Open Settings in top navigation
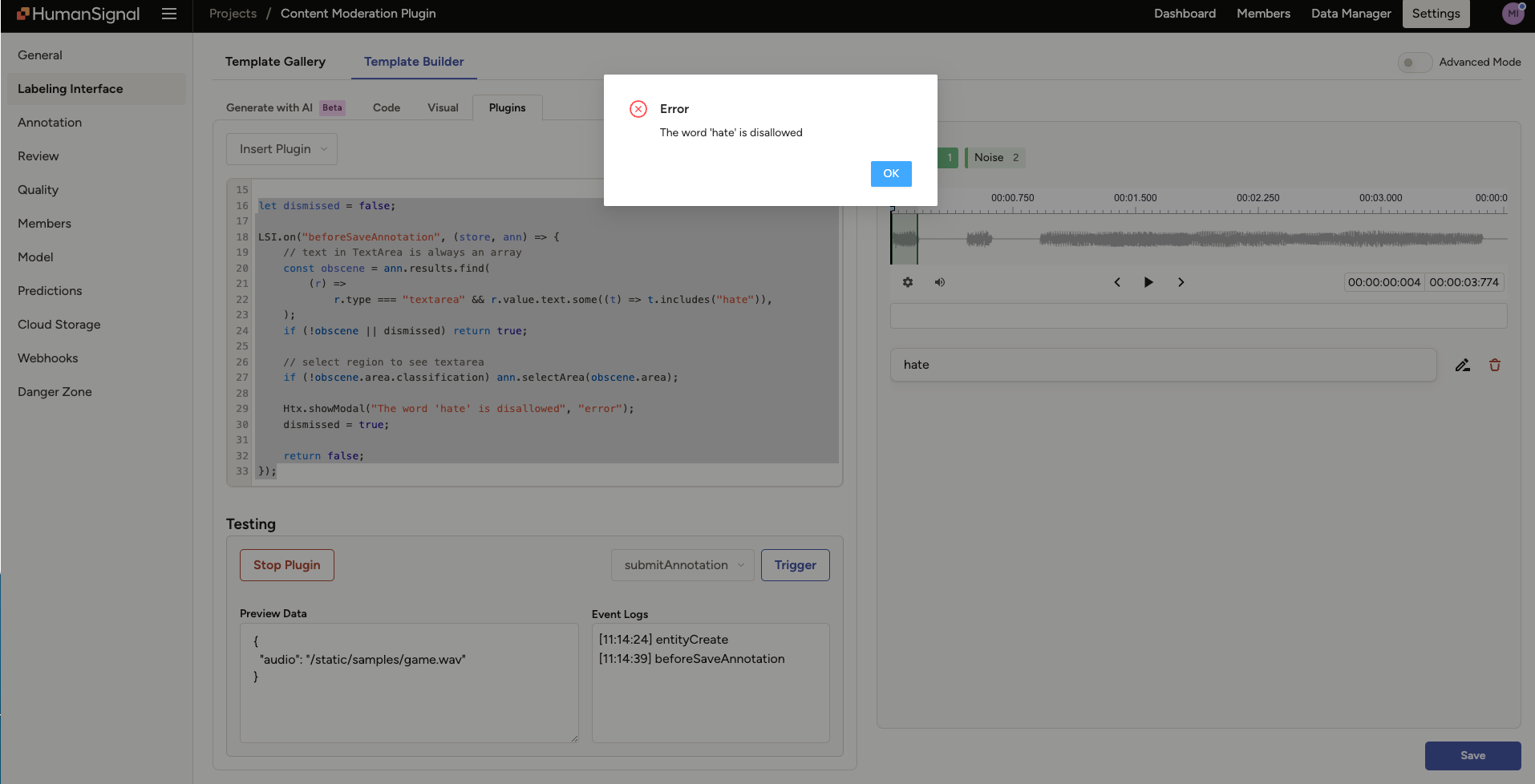Image resolution: width=1535 pixels, height=784 pixels. (x=1436, y=14)
